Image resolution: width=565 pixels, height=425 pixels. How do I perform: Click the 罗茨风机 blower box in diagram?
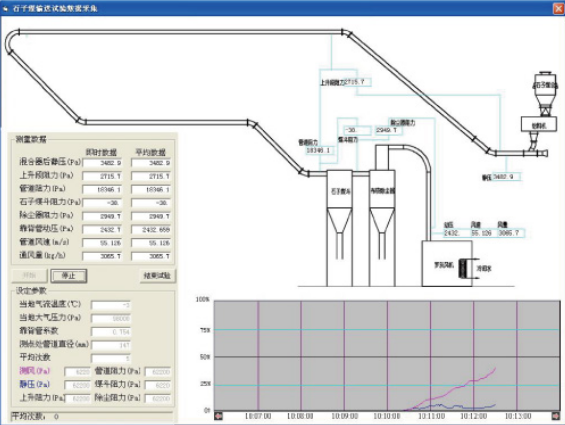pos(447,264)
